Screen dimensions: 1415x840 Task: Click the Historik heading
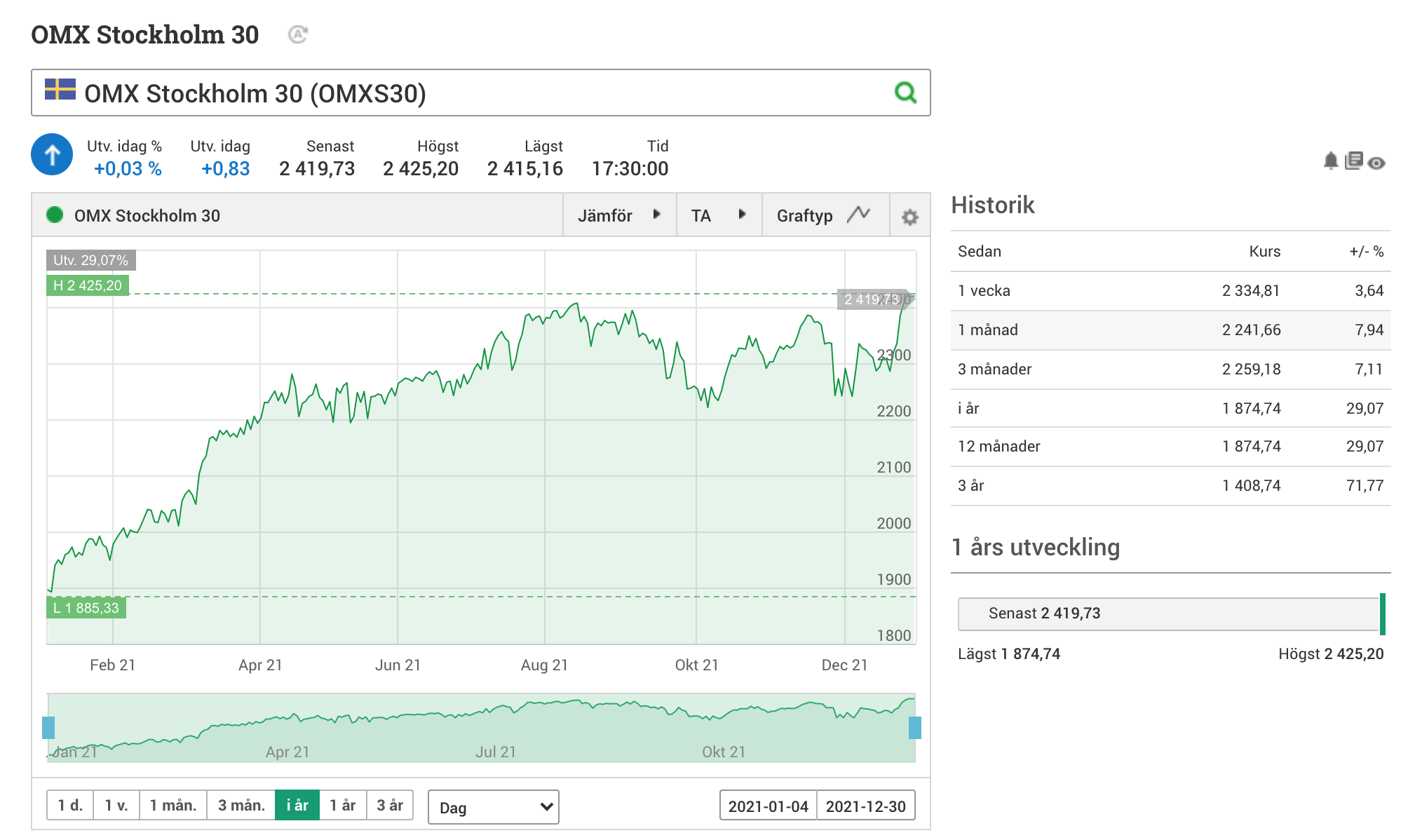coord(993,205)
